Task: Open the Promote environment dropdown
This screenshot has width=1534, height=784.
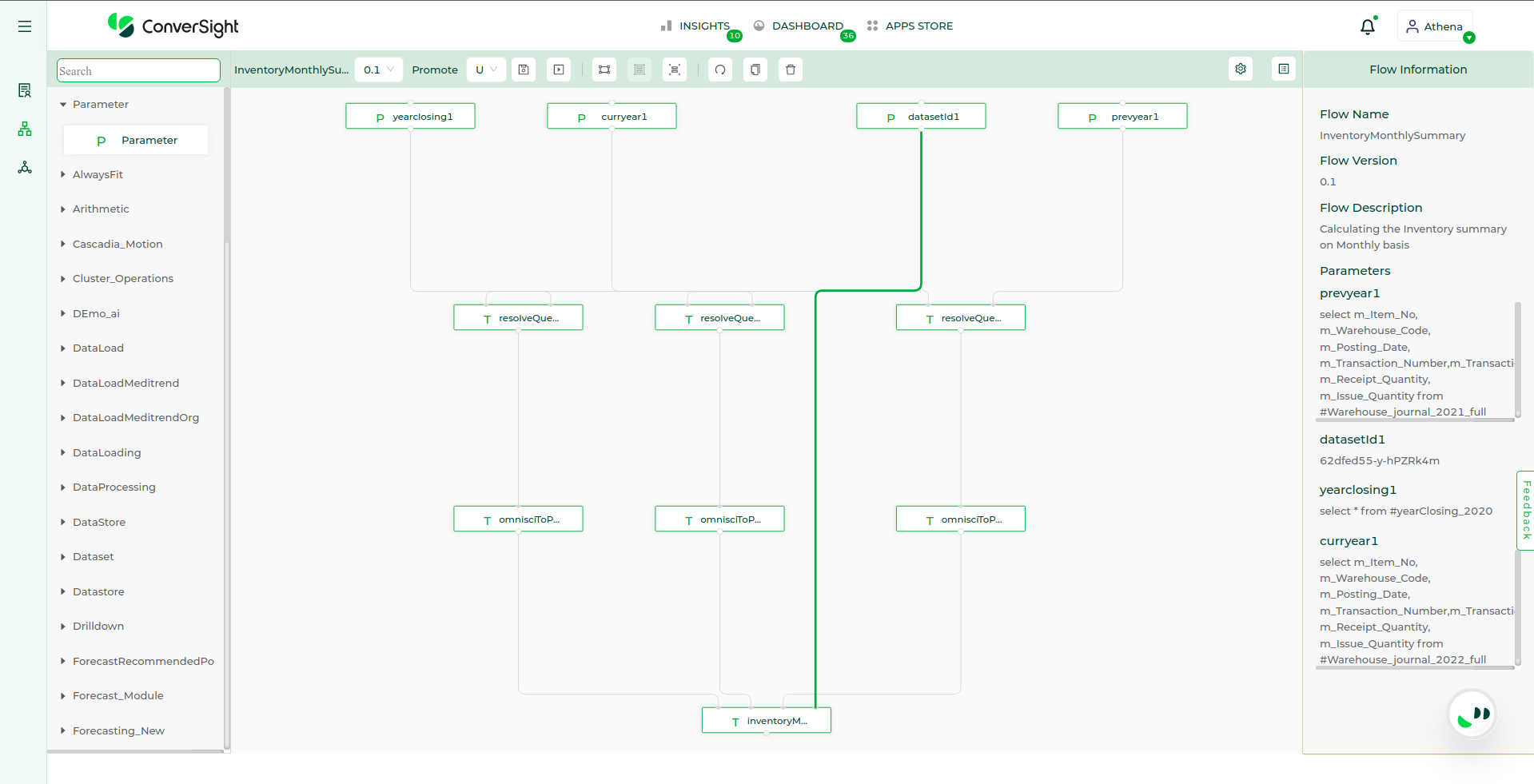Action: (x=486, y=70)
